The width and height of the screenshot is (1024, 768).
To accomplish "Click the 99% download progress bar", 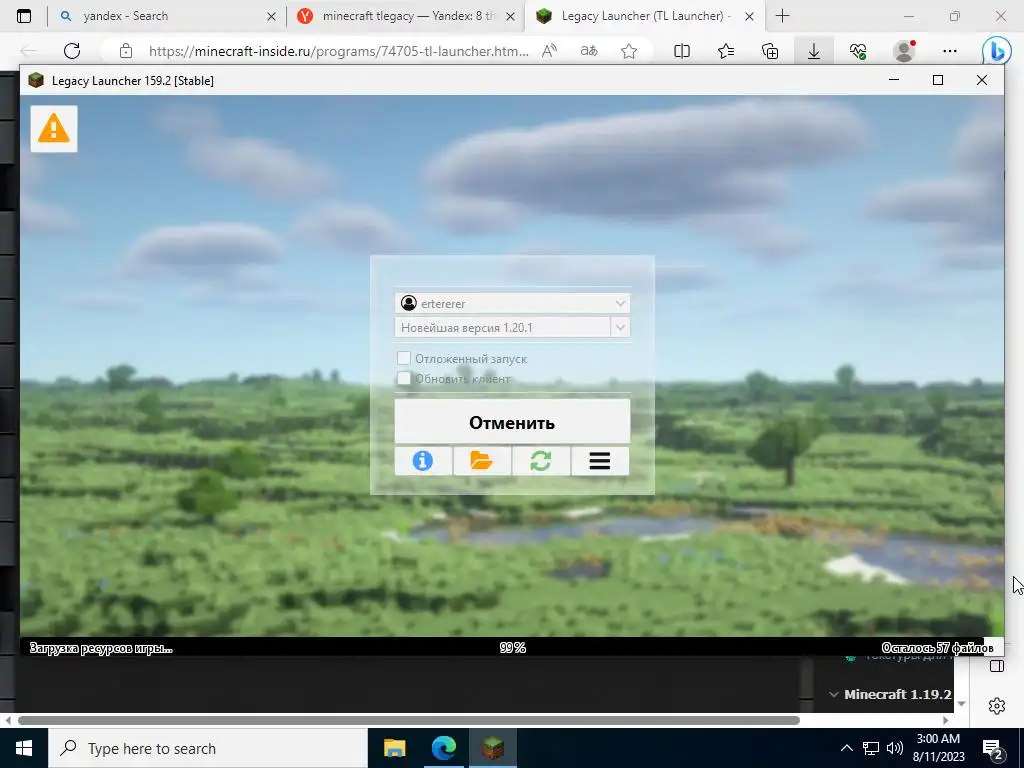I will (512, 647).
